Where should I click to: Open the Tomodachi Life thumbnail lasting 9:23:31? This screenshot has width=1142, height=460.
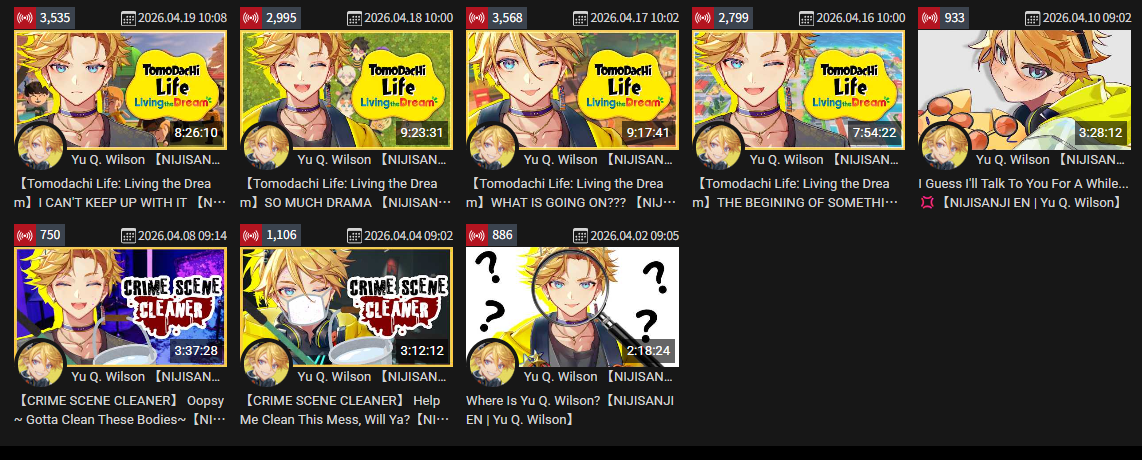click(347, 90)
